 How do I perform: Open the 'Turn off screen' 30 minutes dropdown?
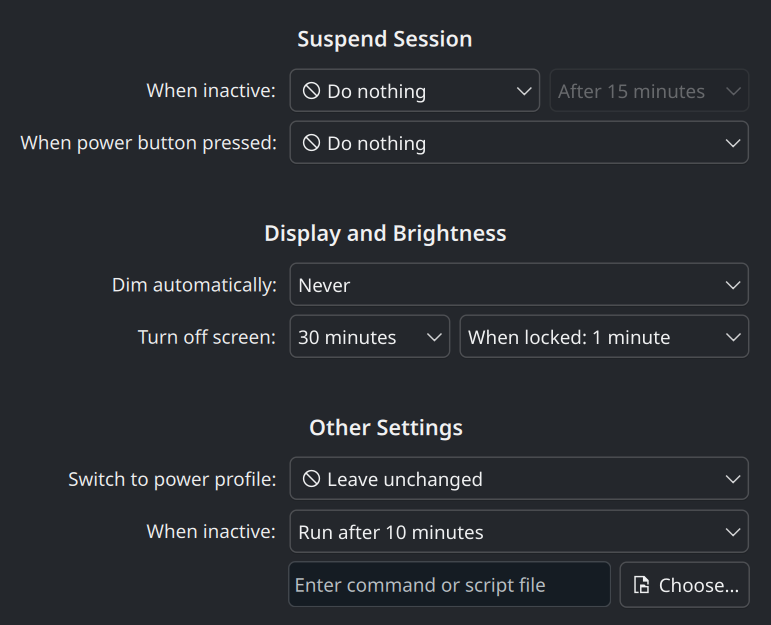point(369,337)
